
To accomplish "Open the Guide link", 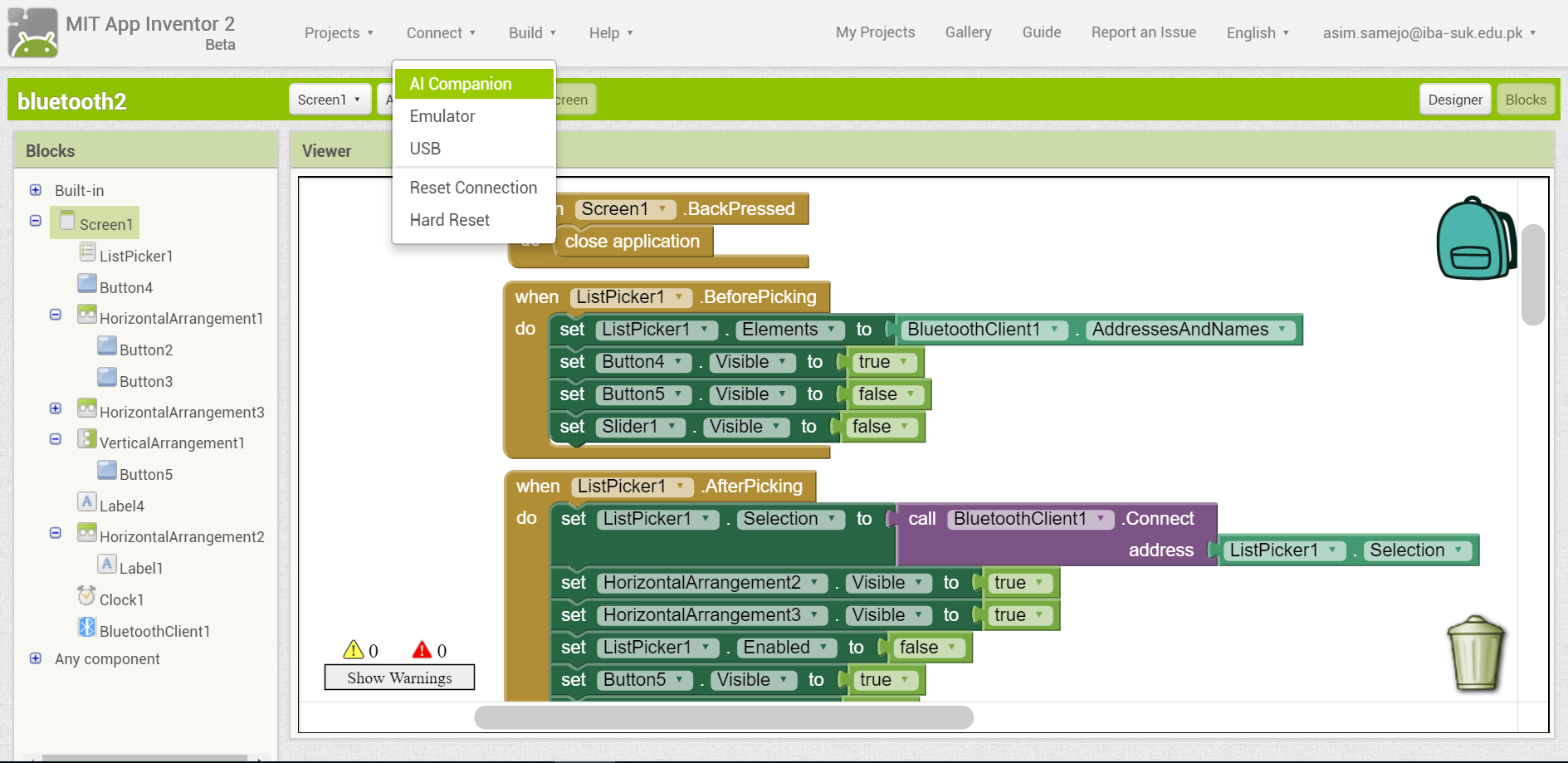I will (1042, 32).
